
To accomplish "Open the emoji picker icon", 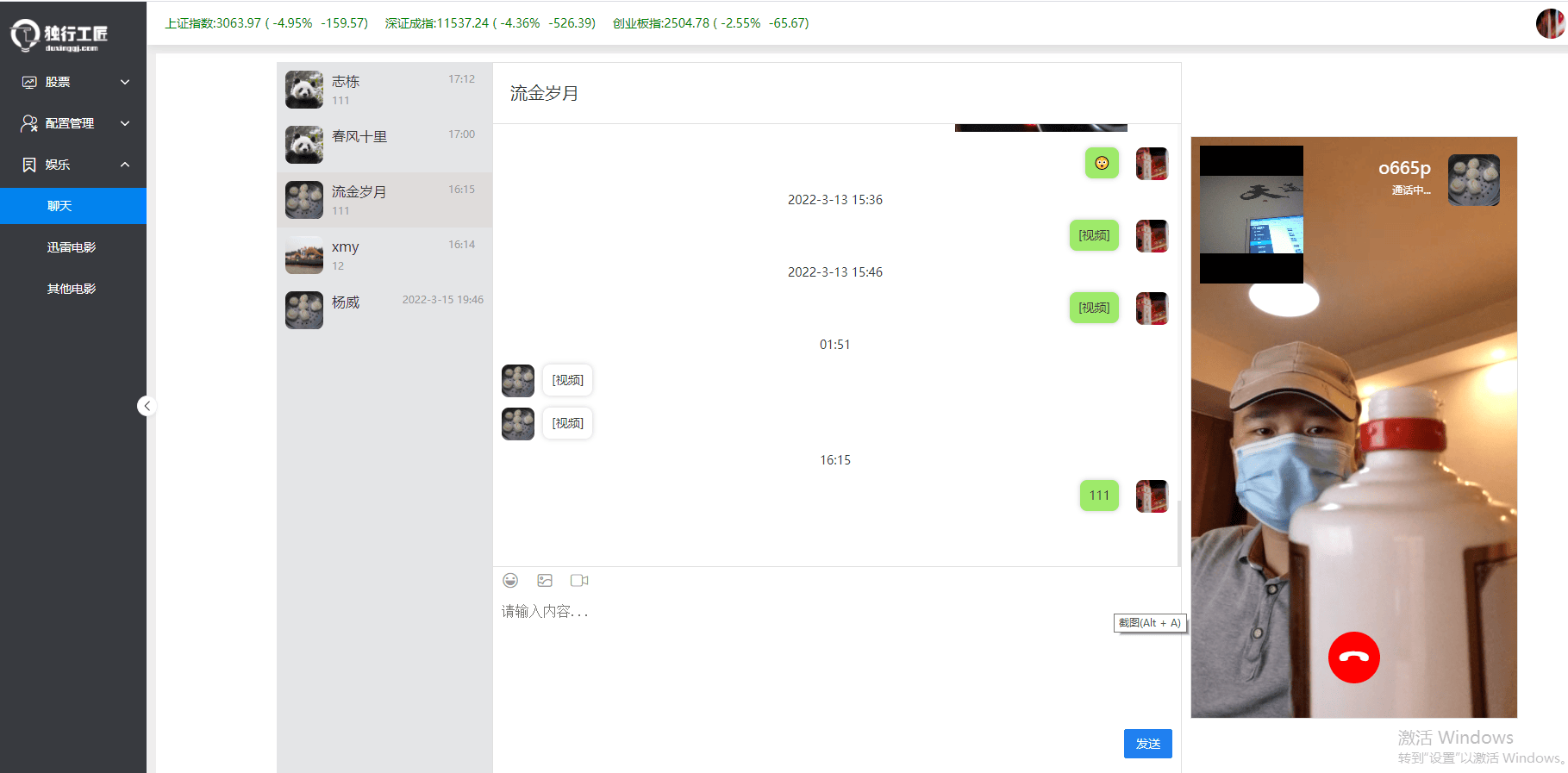I will [x=510, y=581].
